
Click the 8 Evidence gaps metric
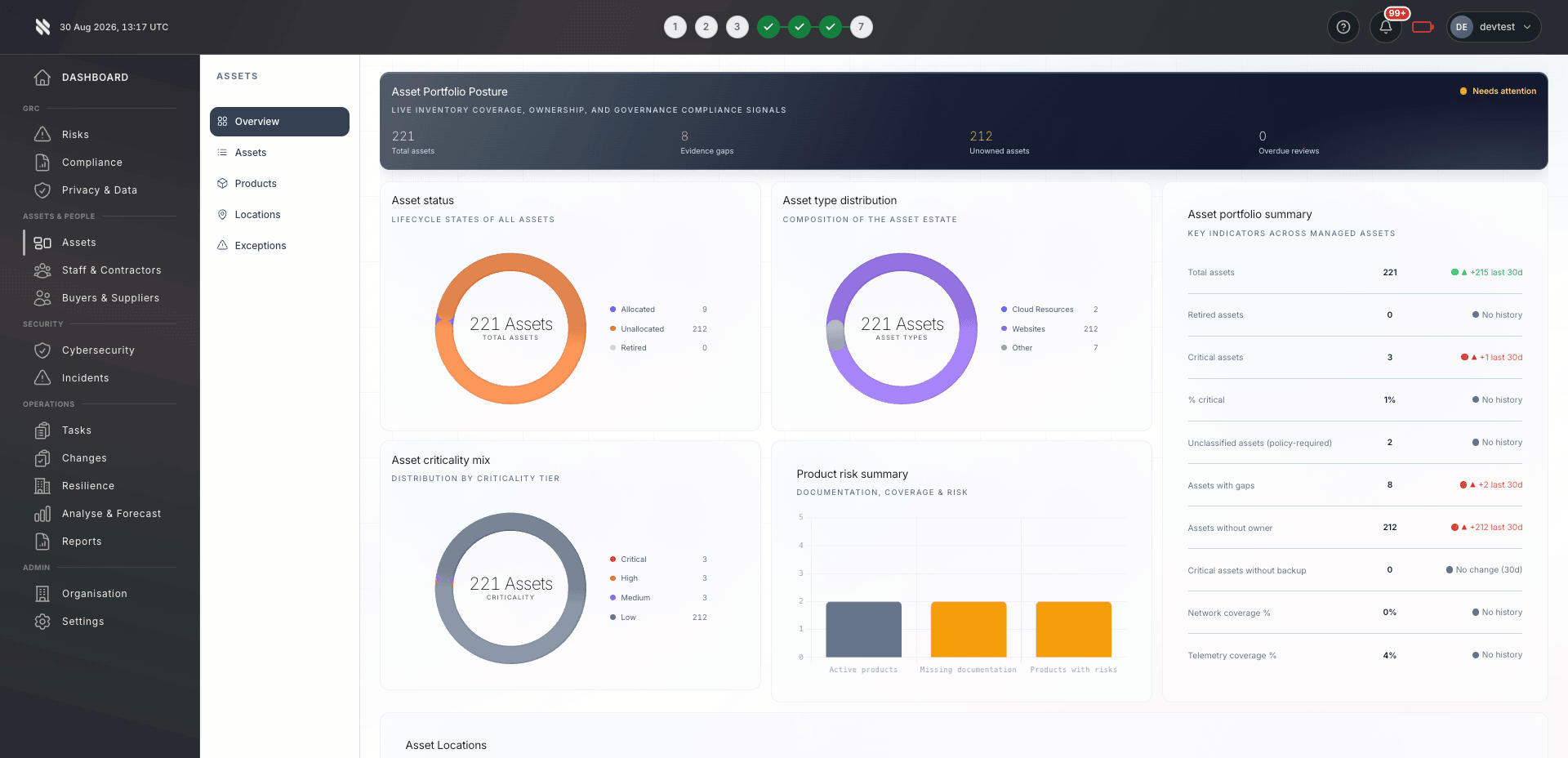click(x=707, y=142)
